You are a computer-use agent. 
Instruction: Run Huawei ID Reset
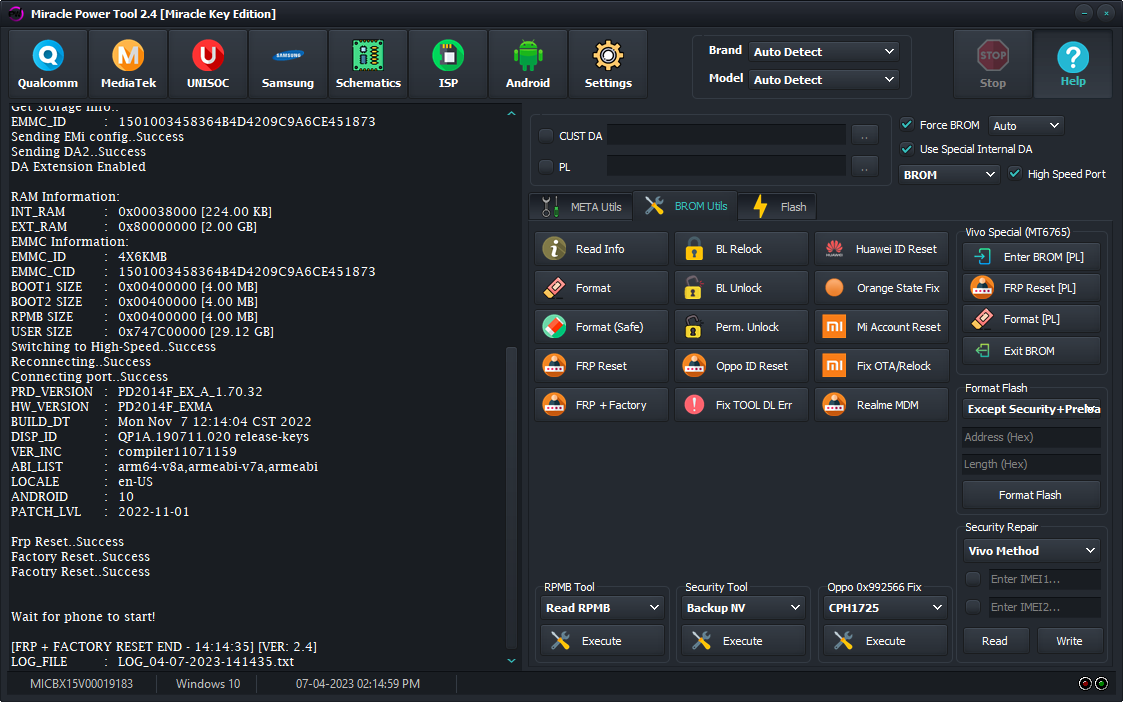pyautogui.click(x=882, y=249)
